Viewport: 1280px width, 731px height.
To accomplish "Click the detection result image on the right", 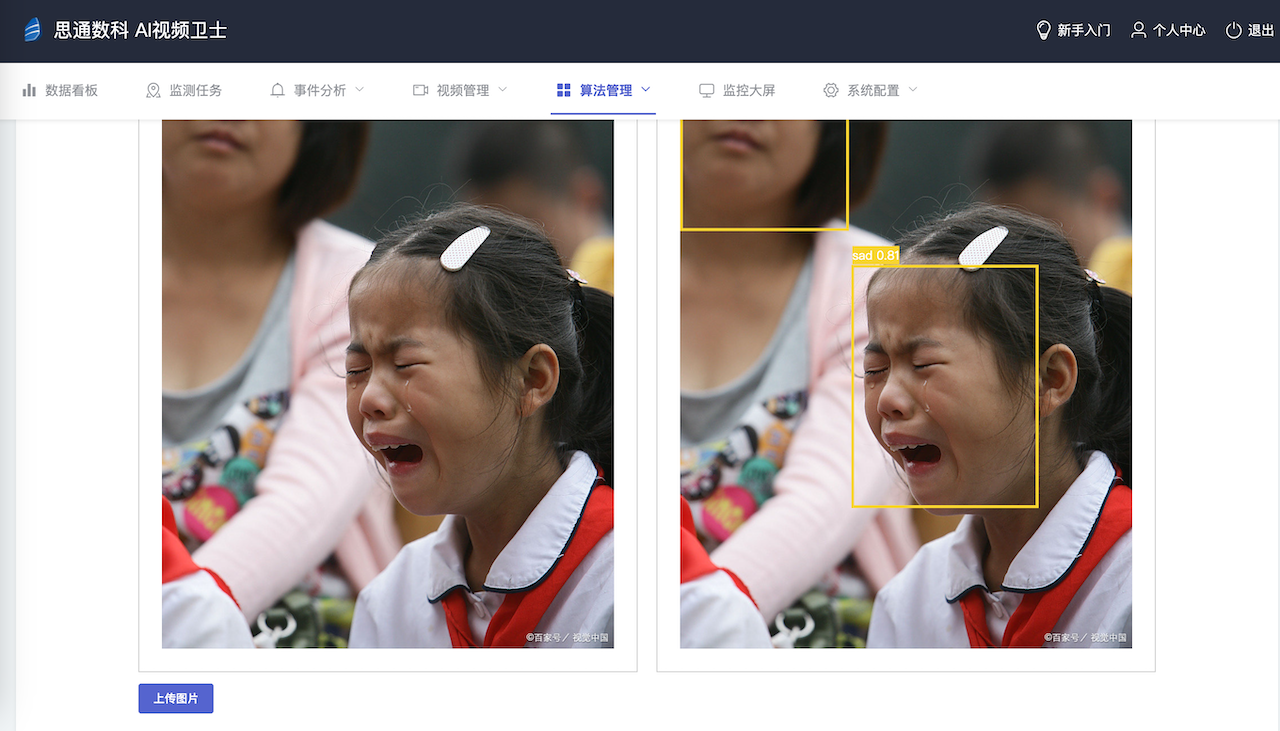I will [906, 384].
